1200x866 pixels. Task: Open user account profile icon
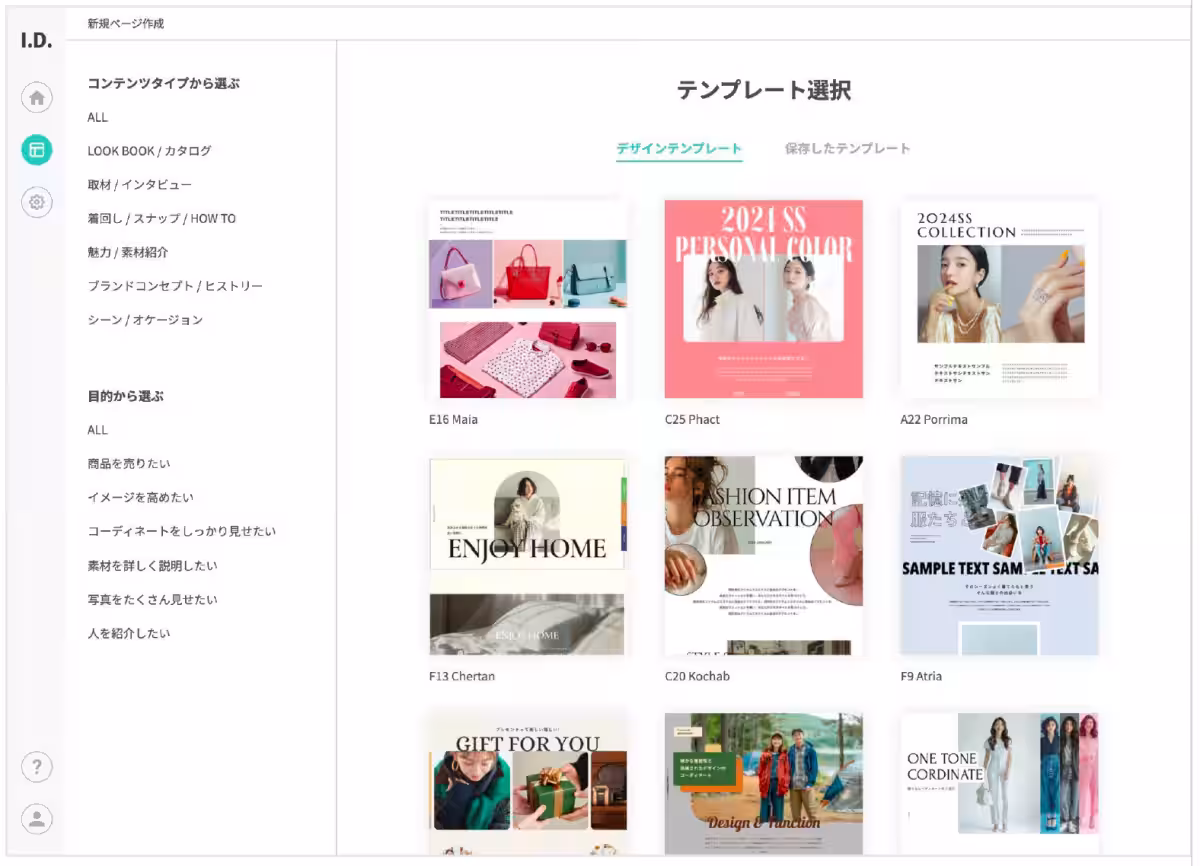(37, 819)
